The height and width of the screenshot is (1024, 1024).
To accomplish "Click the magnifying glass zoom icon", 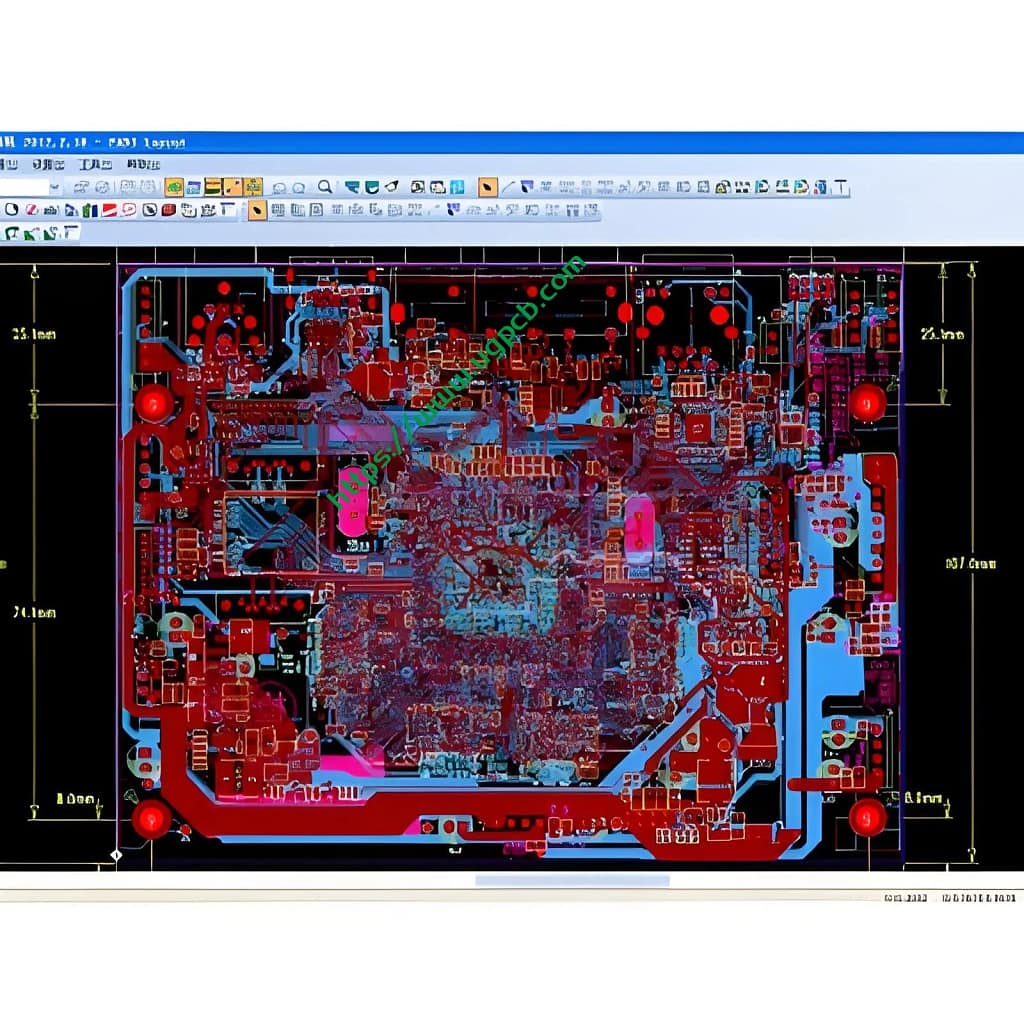I will point(325,187).
